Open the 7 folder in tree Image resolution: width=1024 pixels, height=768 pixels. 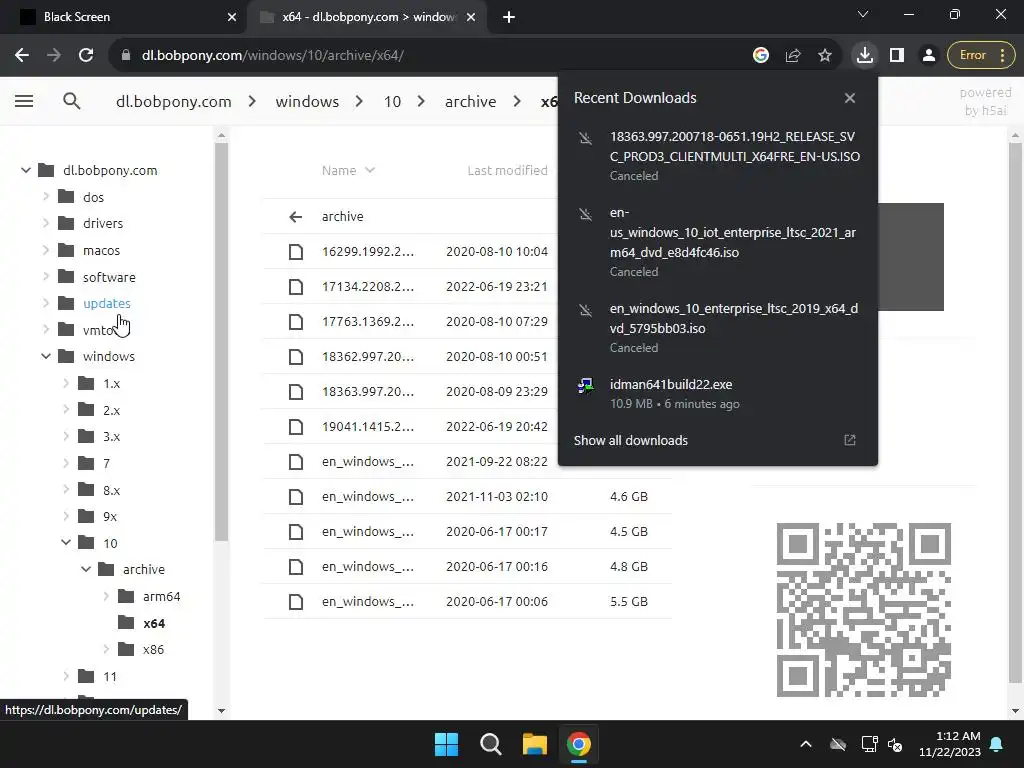106,464
